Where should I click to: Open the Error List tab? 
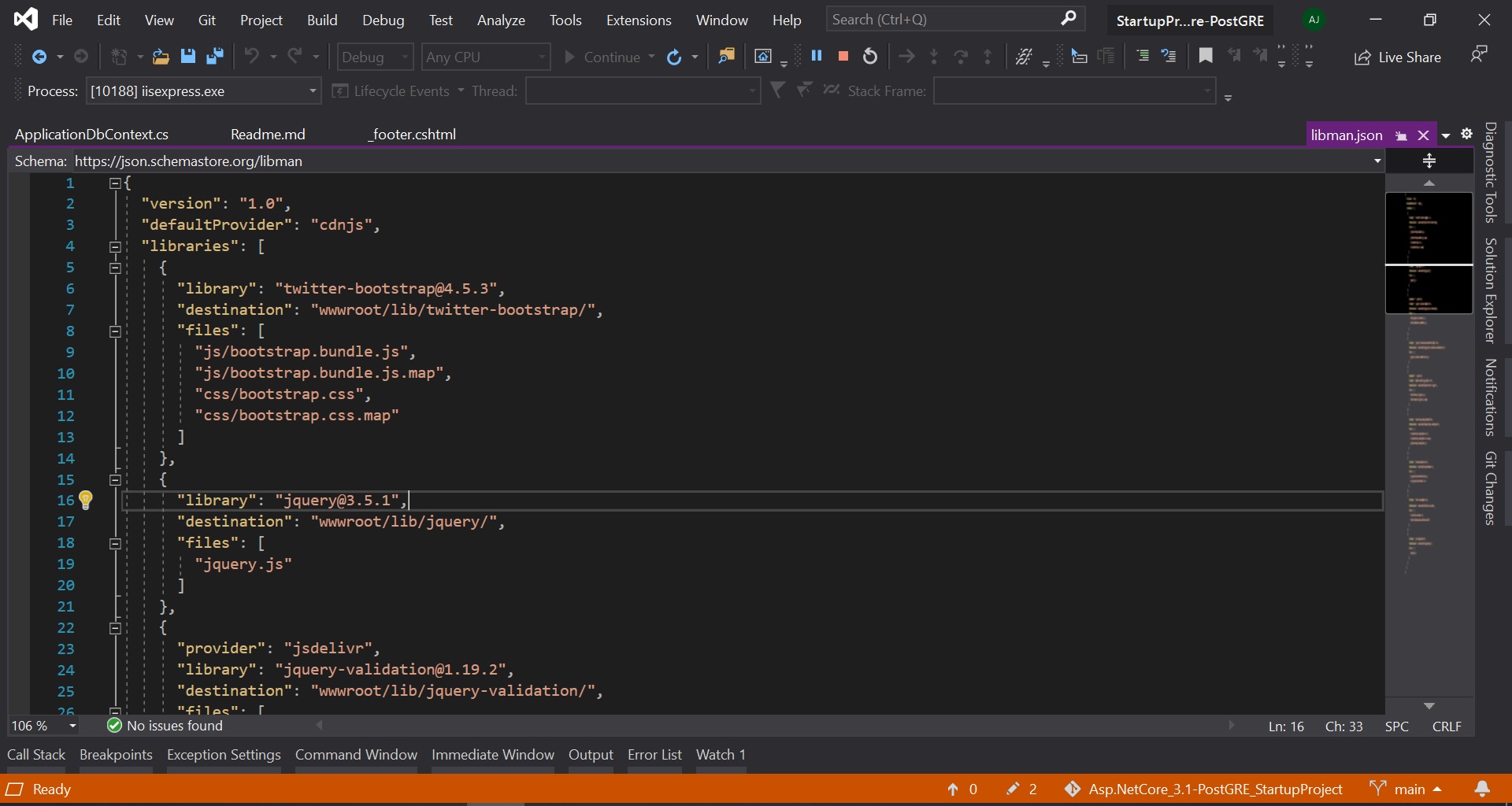click(654, 754)
